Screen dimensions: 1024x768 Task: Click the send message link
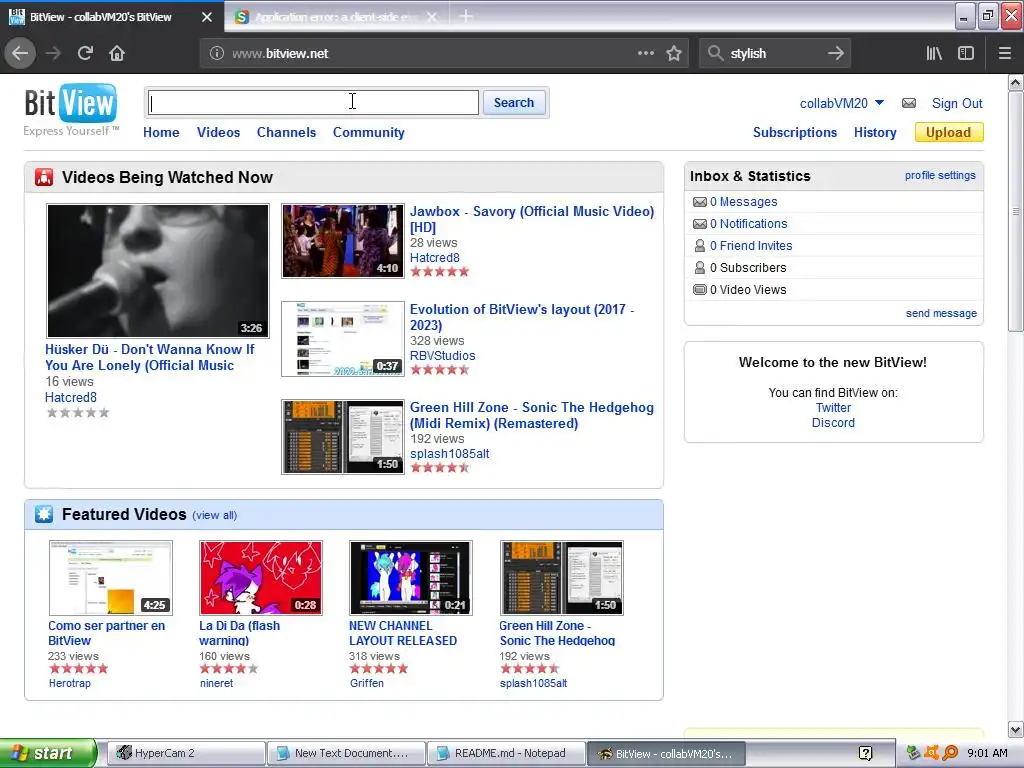[x=941, y=313]
